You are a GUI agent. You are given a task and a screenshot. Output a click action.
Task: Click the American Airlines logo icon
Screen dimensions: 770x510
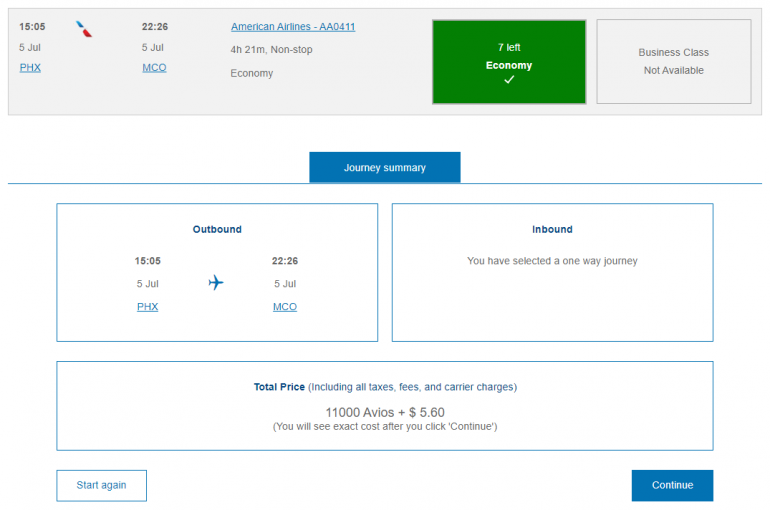tap(85, 29)
